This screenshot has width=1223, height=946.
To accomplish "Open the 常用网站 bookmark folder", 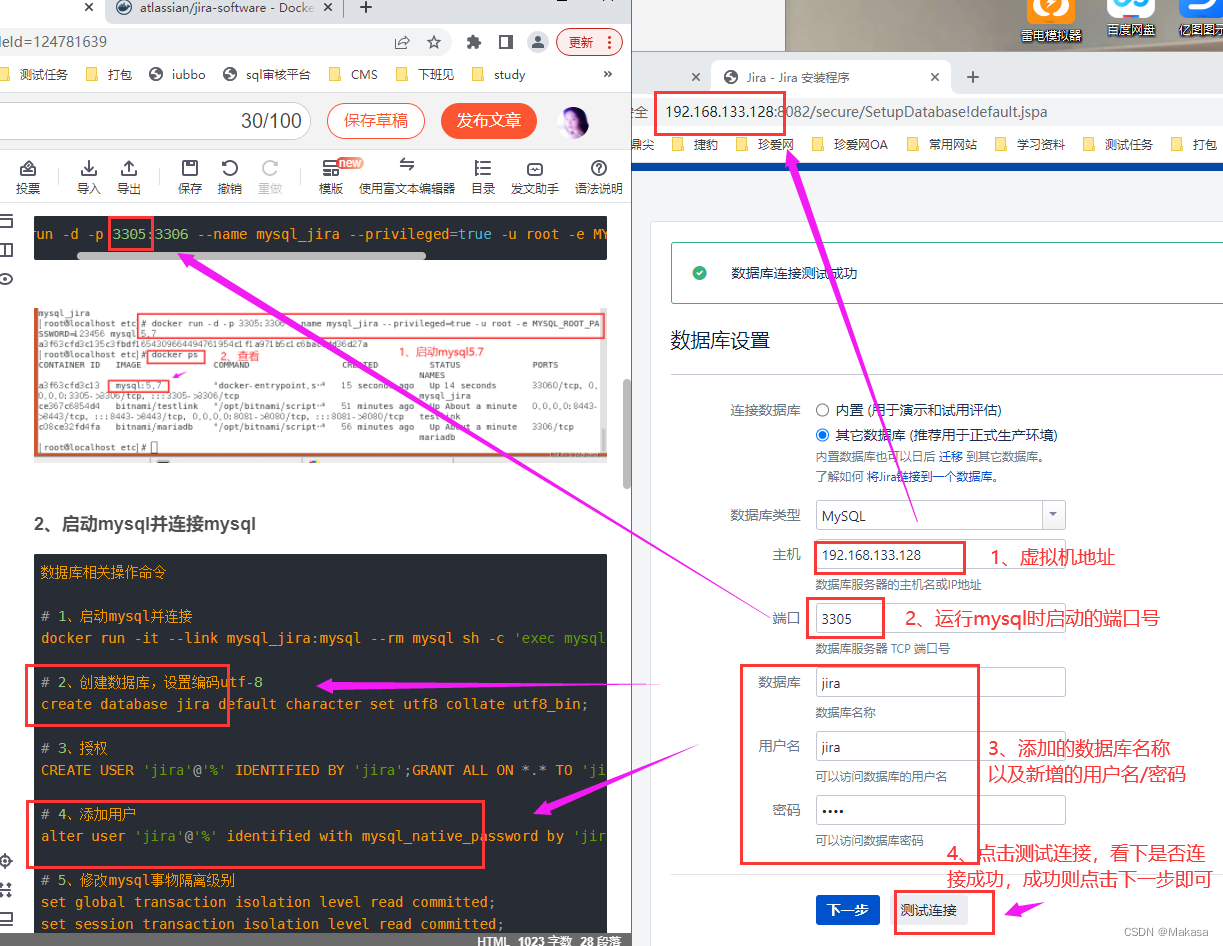I will [x=942, y=144].
